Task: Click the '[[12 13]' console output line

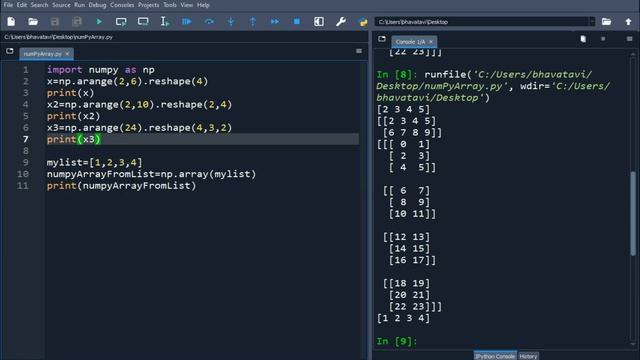Action: tap(406, 237)
